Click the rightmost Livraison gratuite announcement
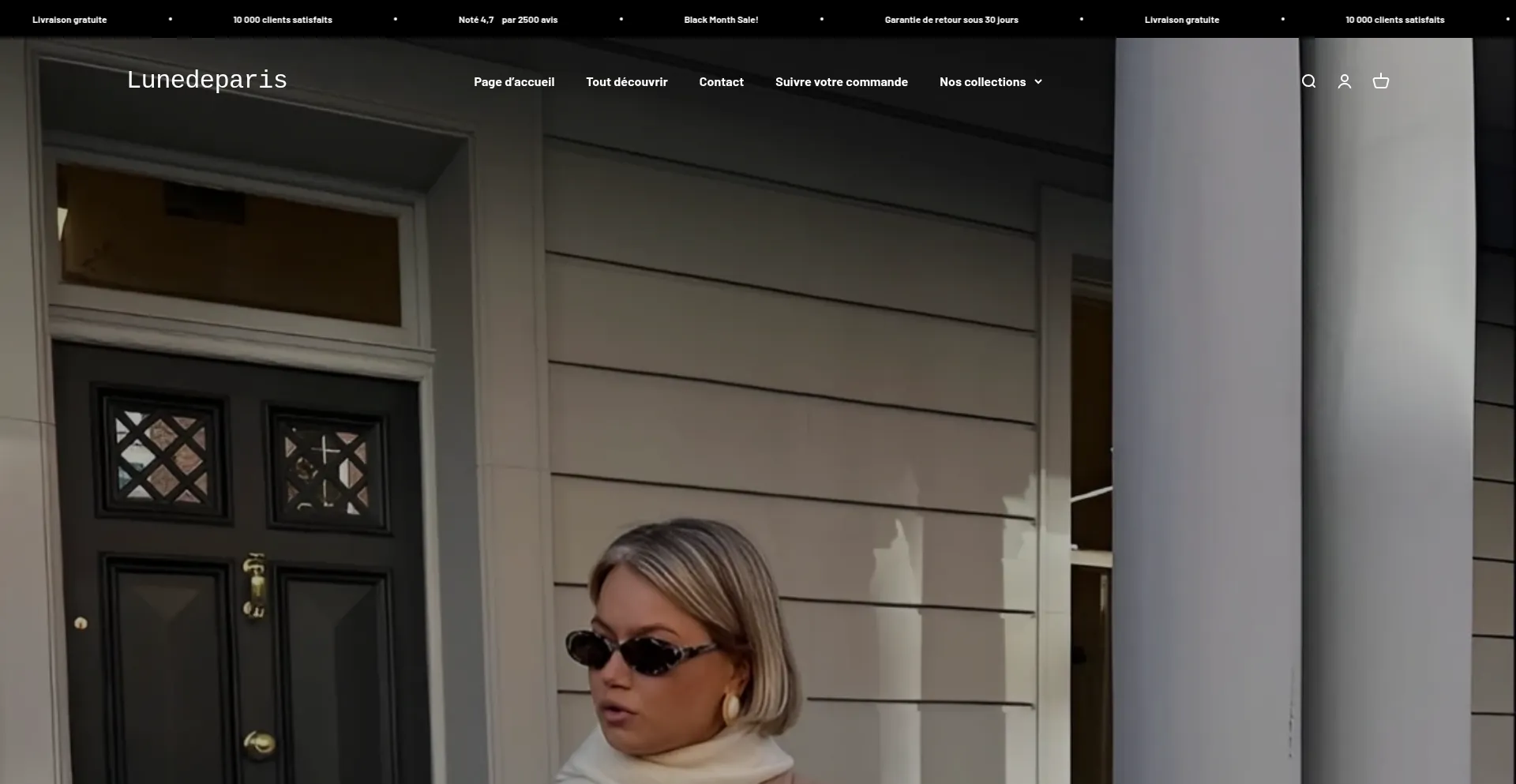Viewport: 1516px width, 784px height. pos(1181,20)
